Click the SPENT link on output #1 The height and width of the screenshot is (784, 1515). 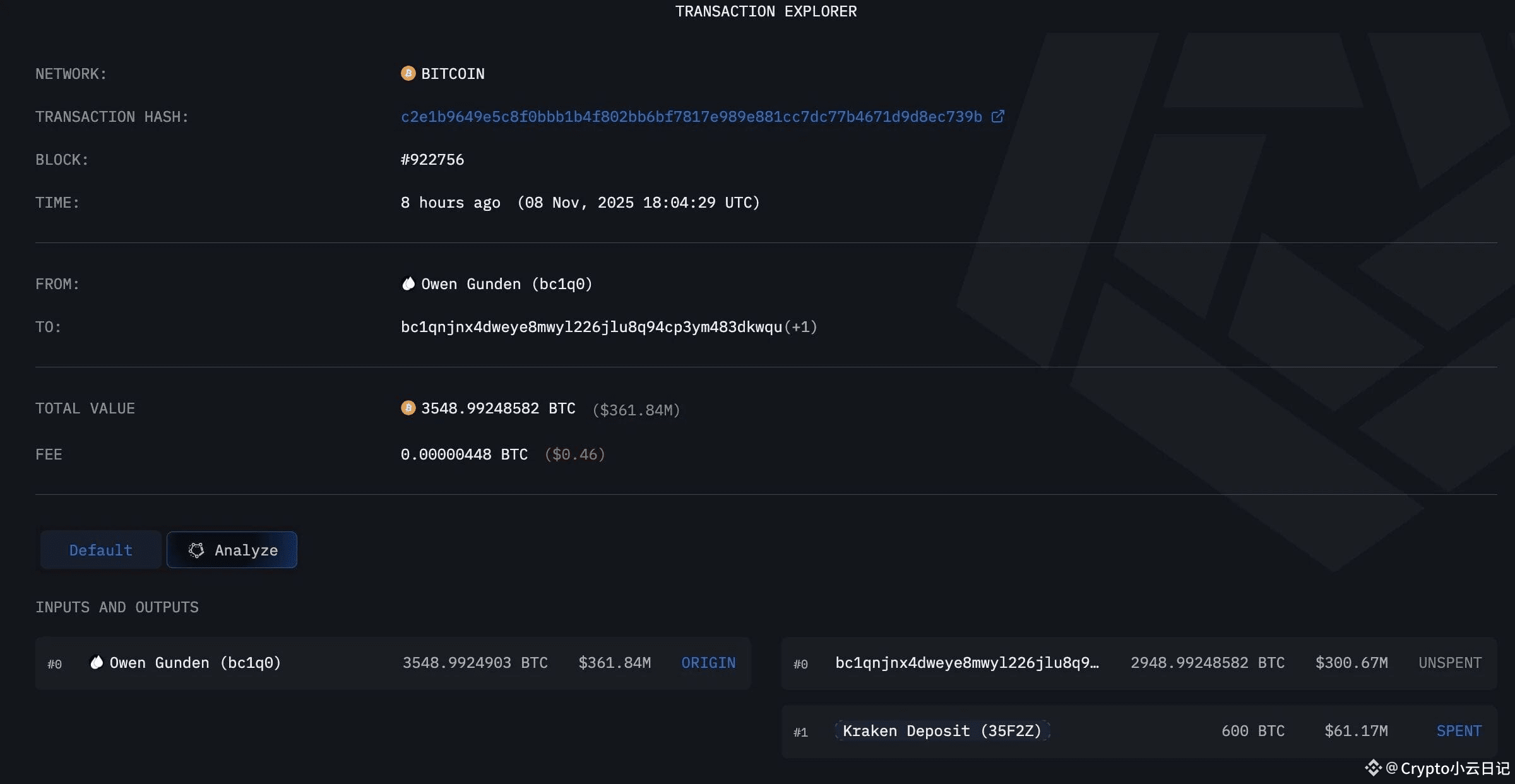(1458, 731)
